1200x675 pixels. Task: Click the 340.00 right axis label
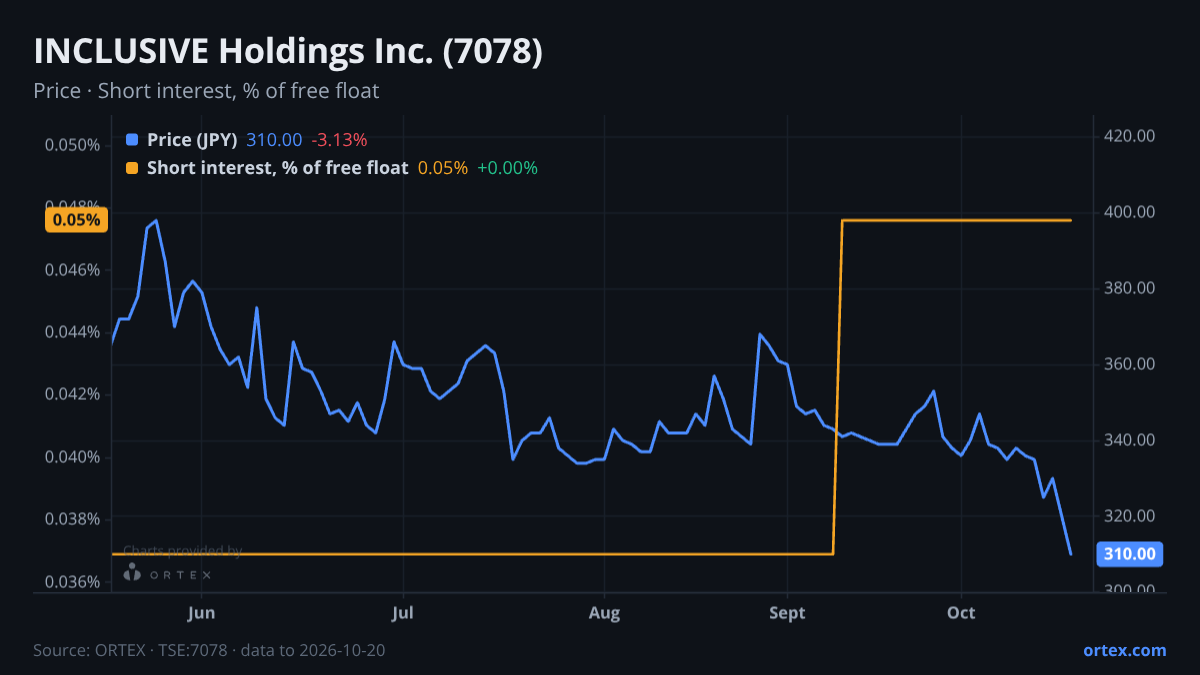[x=1131, y=440]
